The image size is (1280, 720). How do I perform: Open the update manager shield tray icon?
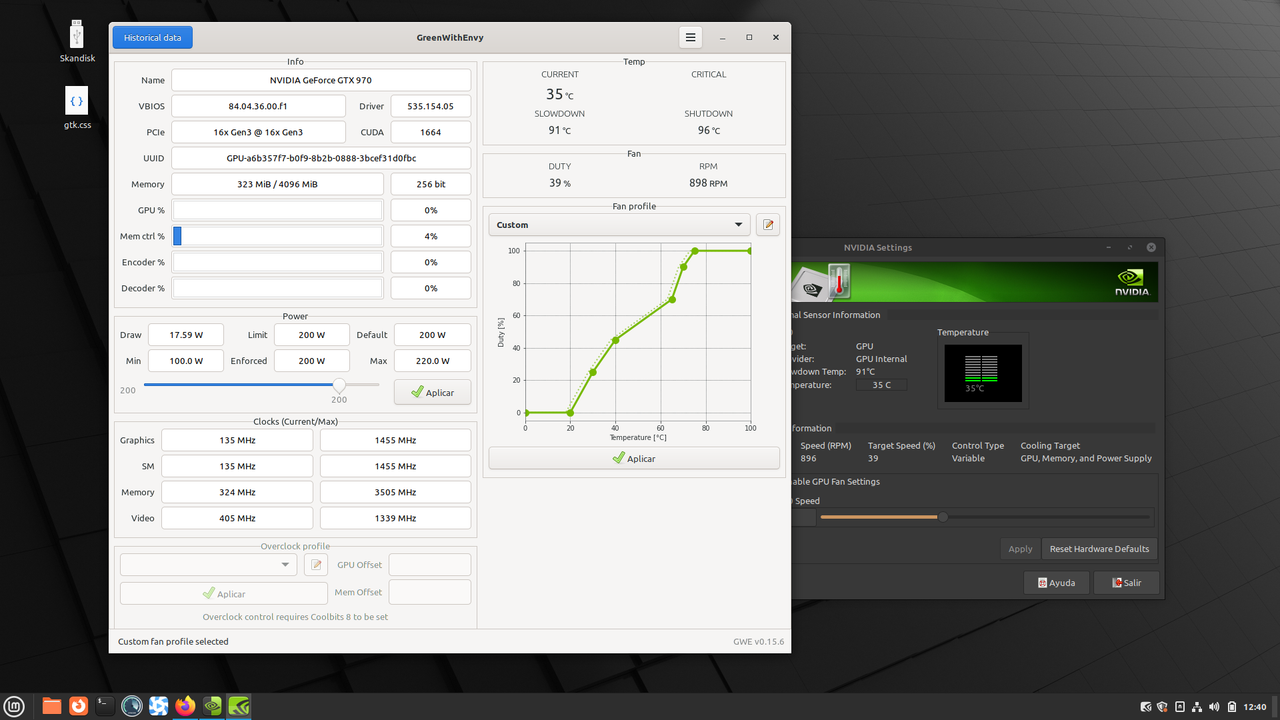pyautogui.click(x=1163, y=707)
